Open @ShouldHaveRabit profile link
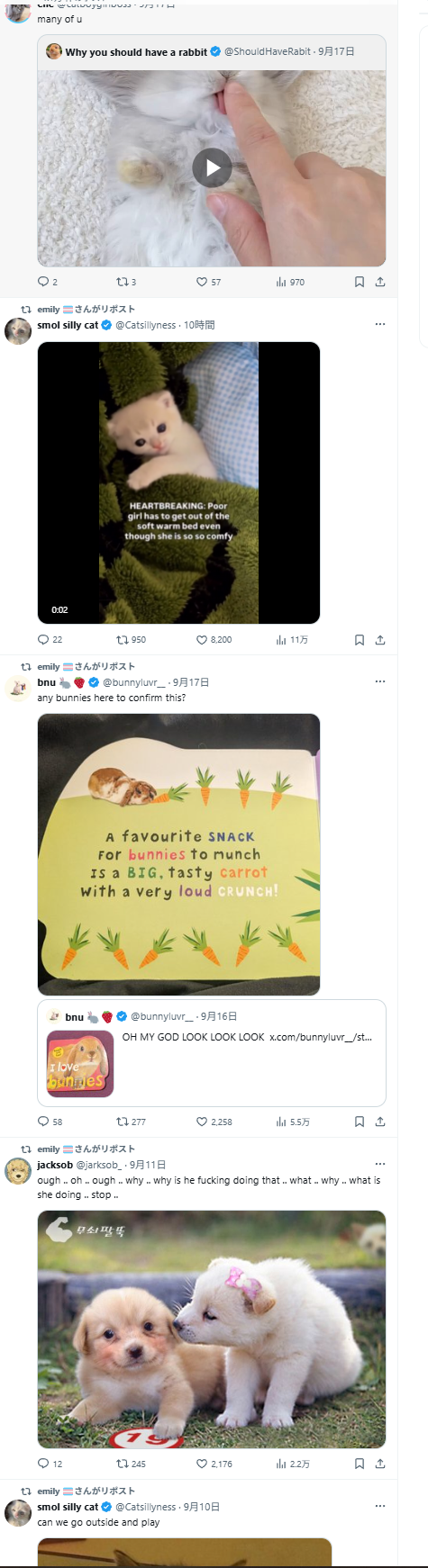Image resolution: width=428 pixels, height=1568 pixels. pyautogui.click(x=268, y=51)
